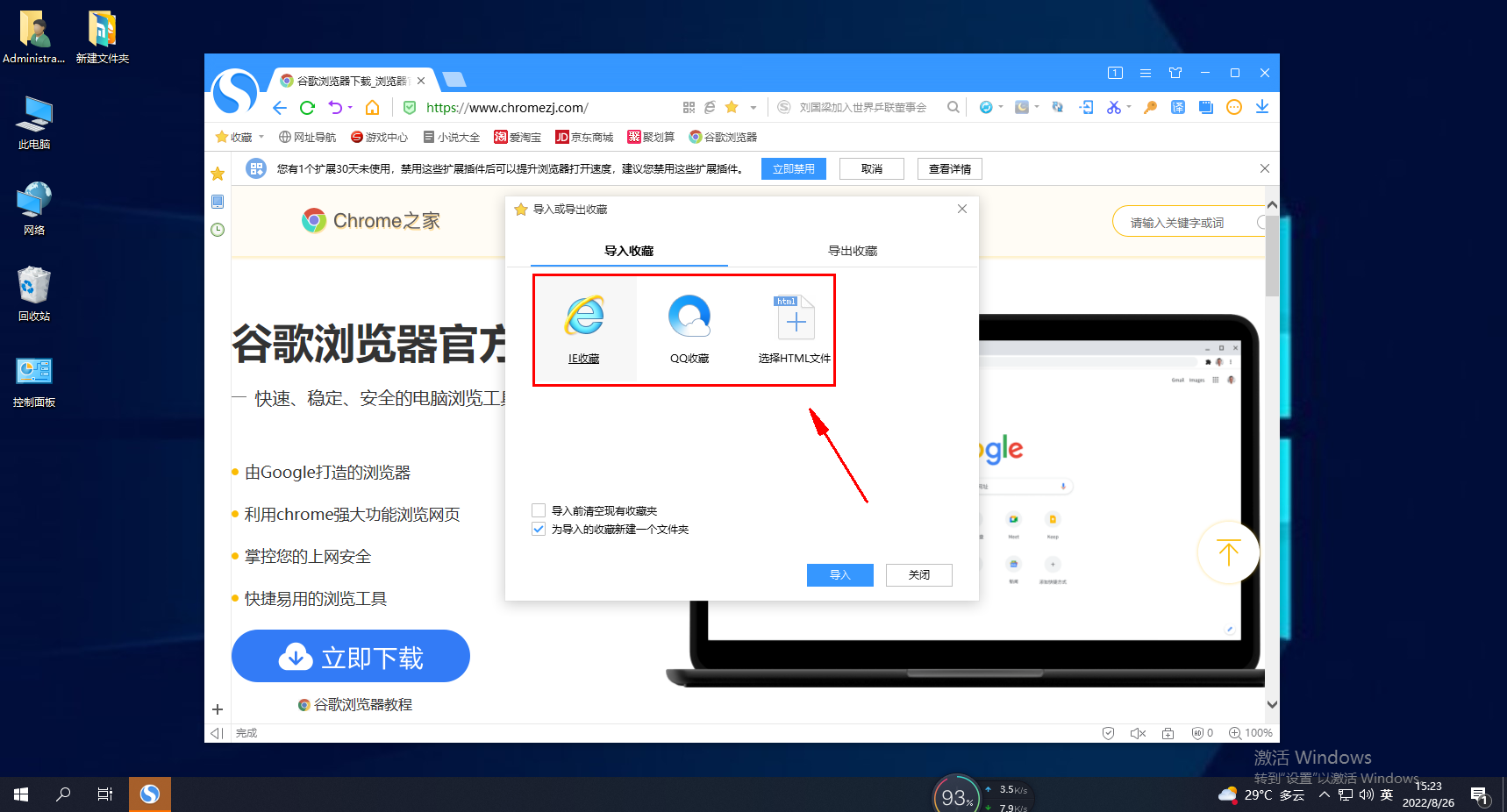Open the 100% zoom control in status bar
Screen dimensions: 1507x812
[x=1251, y=733]
